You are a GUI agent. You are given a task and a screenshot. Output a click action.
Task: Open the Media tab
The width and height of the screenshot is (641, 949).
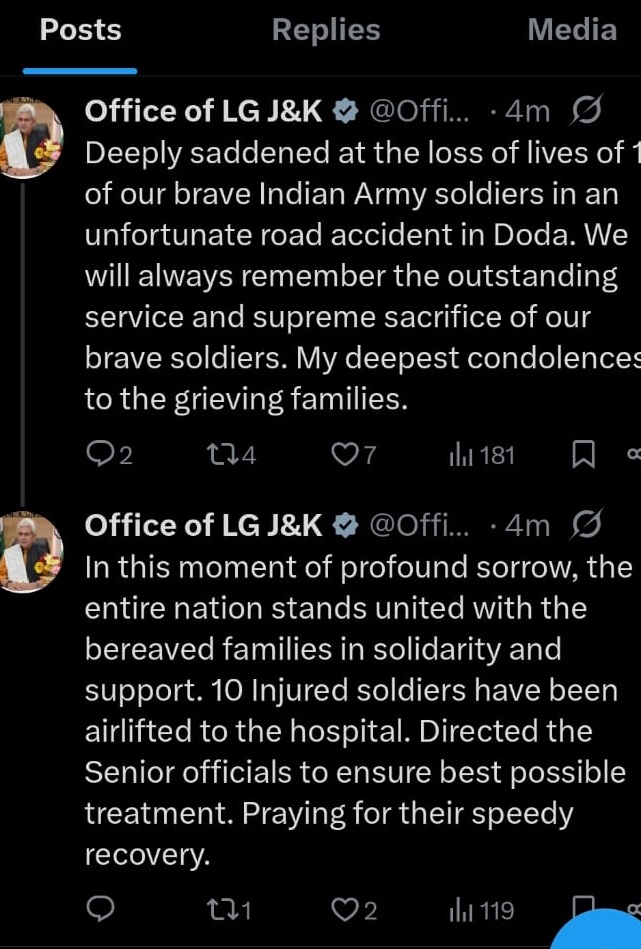572,30
